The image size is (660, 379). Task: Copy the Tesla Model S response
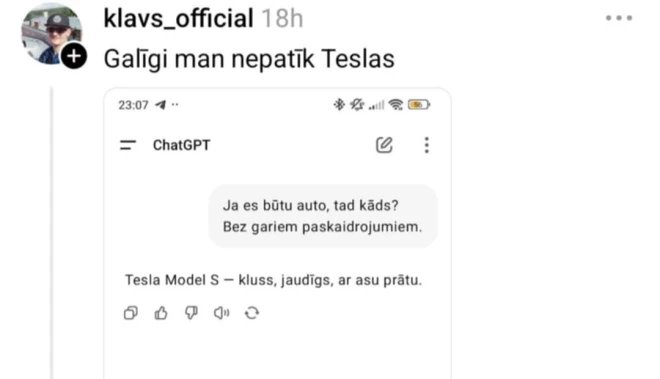[x=130, y=313]
